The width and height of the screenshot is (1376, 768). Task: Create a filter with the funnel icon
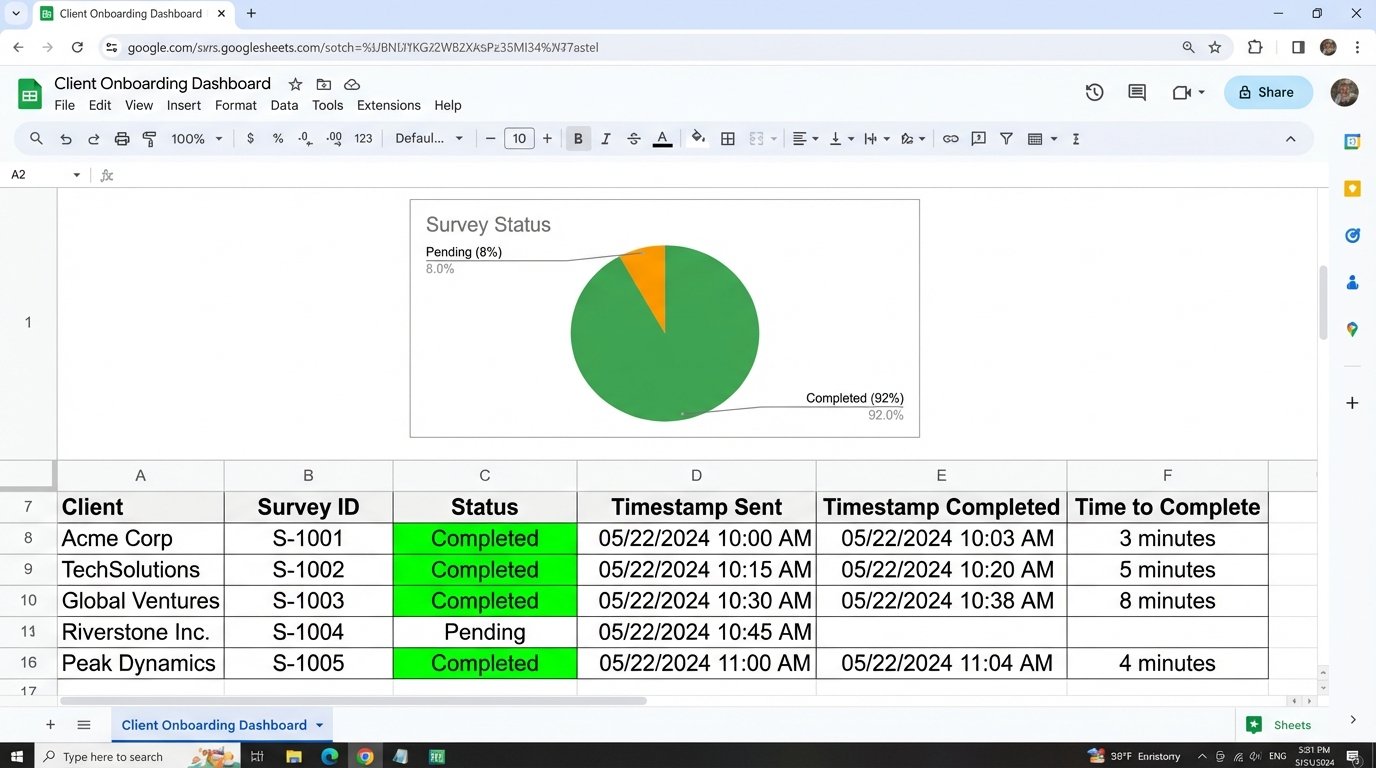click(1006, 138)
